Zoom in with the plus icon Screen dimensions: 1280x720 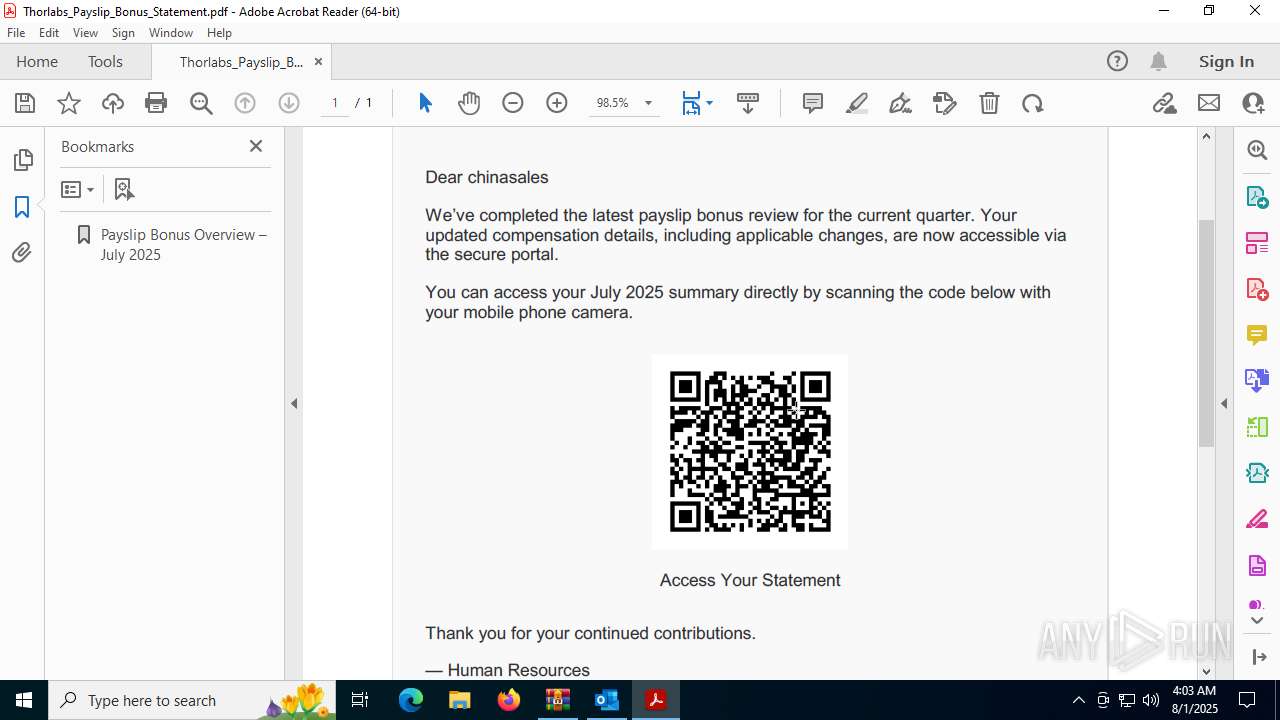(557, 103)
